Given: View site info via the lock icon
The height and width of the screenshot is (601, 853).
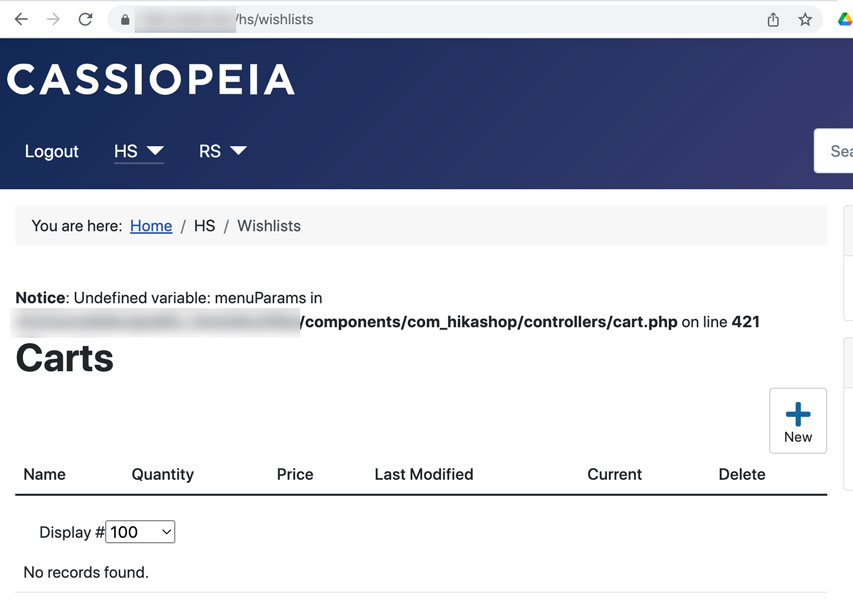Looking at the screenshot, I should point(125,20).
